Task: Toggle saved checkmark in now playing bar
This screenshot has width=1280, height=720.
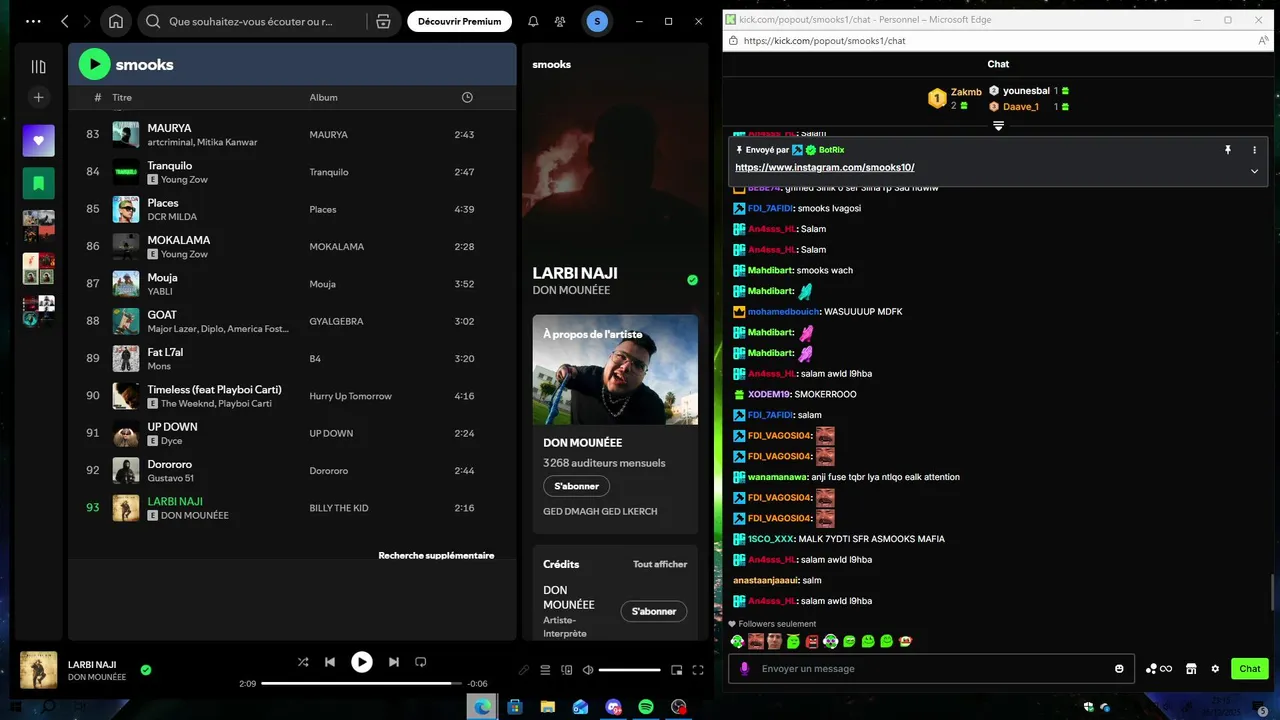Action: (x=146, y=670)
